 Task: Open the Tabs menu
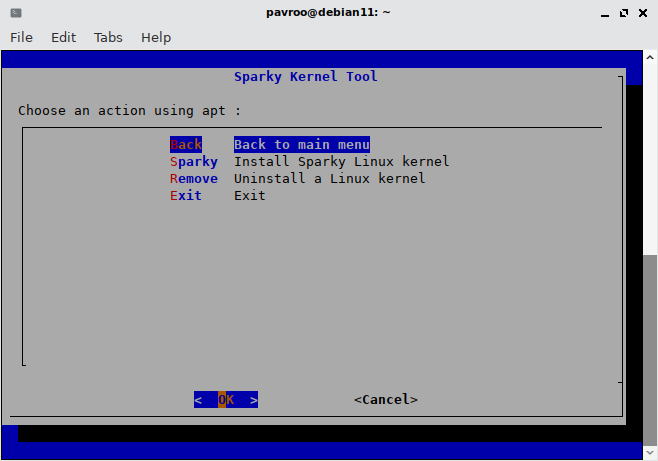tap(108, 38)
